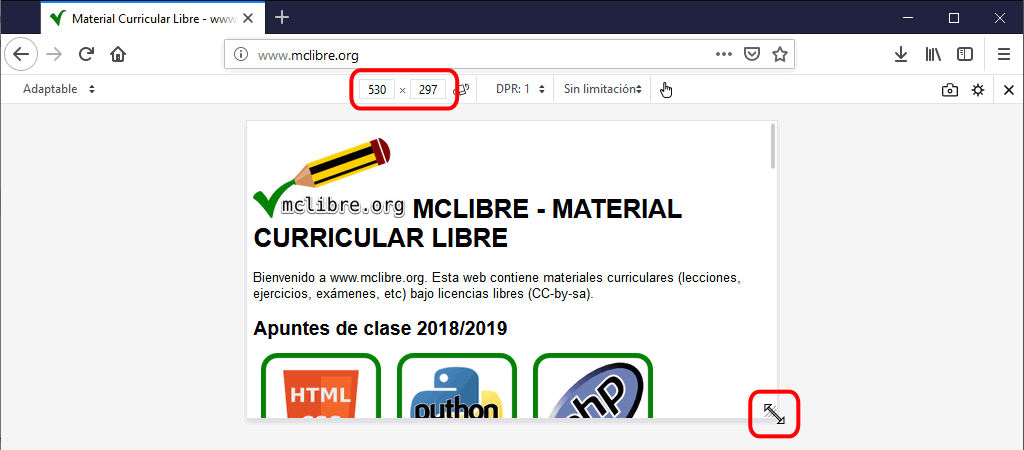The width and height of the screenshot is (1024, 450).
Task: Click the viewport vertical scrollbar thumb
Action: coord(773,146)
